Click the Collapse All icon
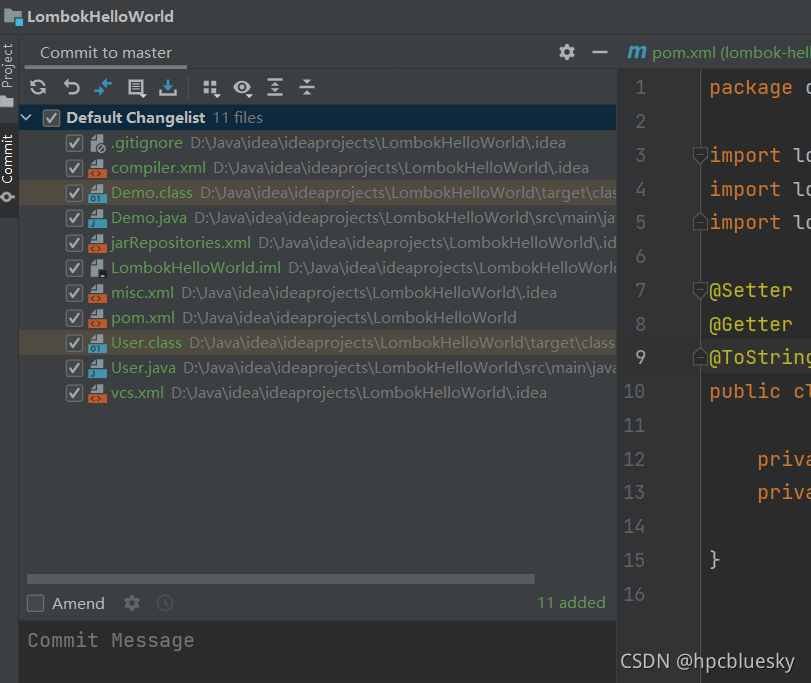811x683 pixels. tap(307, 87)
